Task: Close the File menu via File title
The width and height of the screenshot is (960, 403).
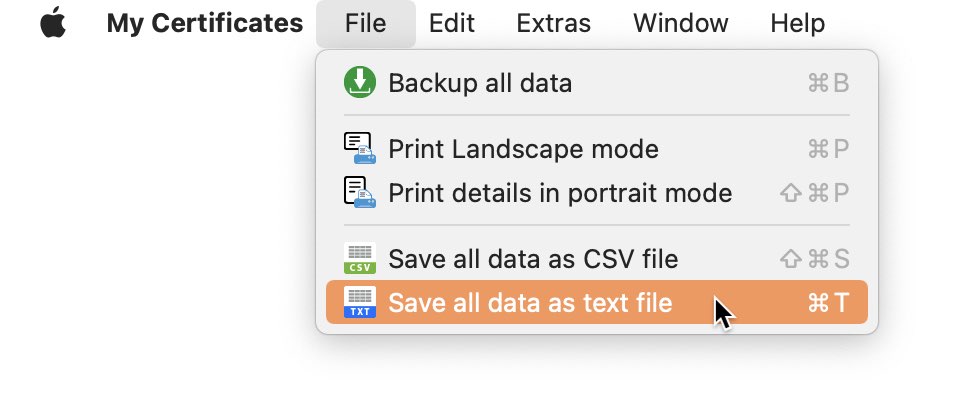Action: pos(366,23)
